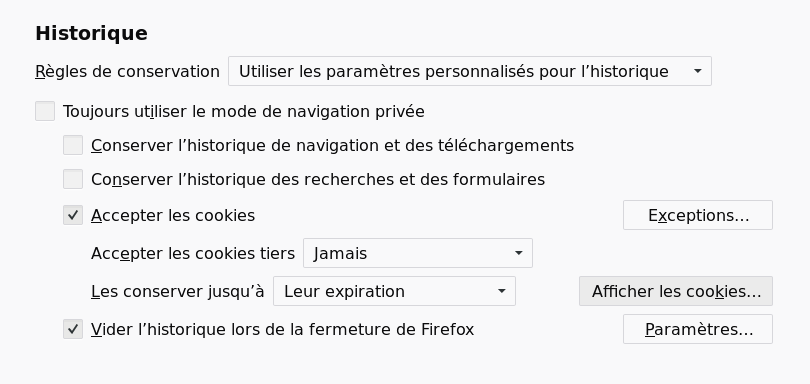The image size is (810, 384).
Task: Open Paramètres… for clearing history
Action: coord(698,329)
